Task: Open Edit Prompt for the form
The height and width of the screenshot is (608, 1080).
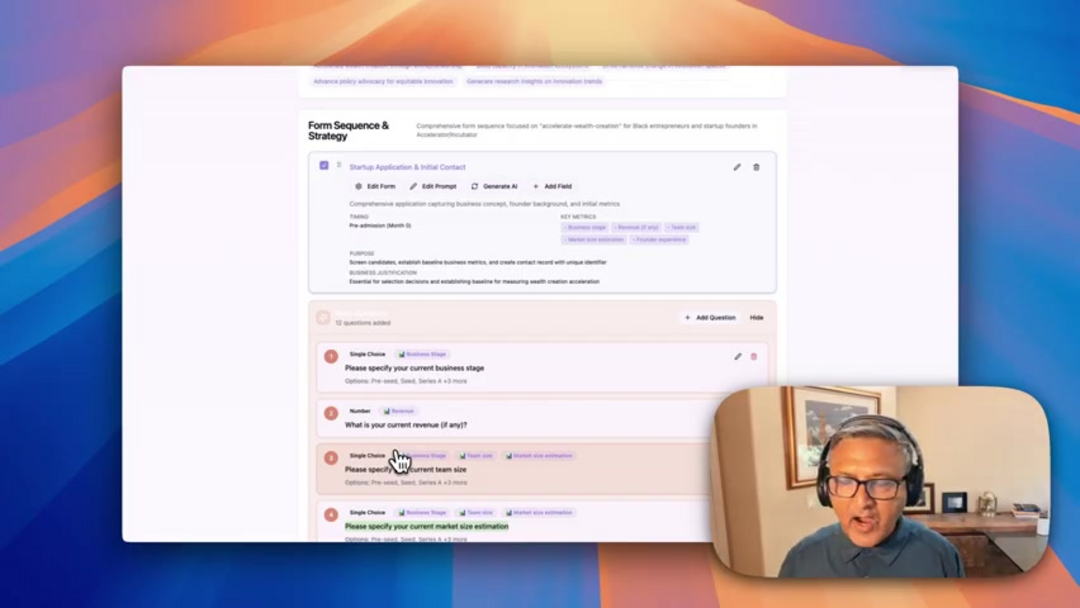Action: (433, 186)
